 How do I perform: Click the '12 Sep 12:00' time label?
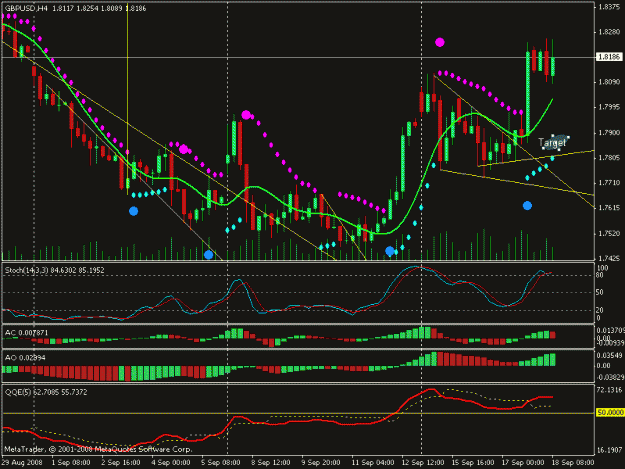pos(423,463)
